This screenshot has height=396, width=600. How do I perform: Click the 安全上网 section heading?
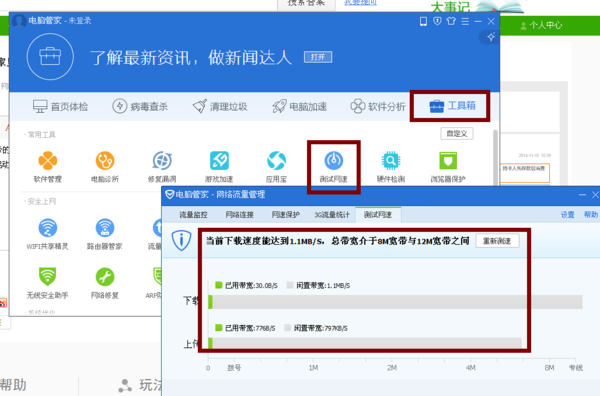click(x=41, y=202)
